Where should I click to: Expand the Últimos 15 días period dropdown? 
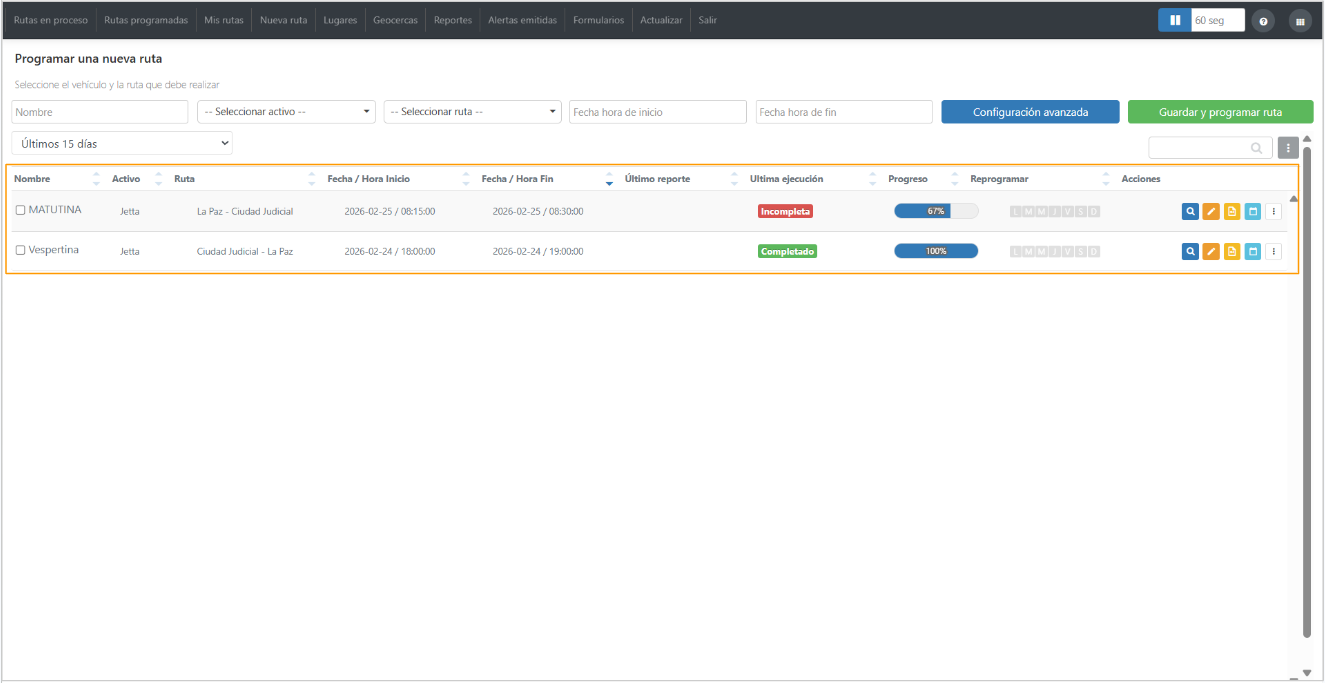(122, 144)
